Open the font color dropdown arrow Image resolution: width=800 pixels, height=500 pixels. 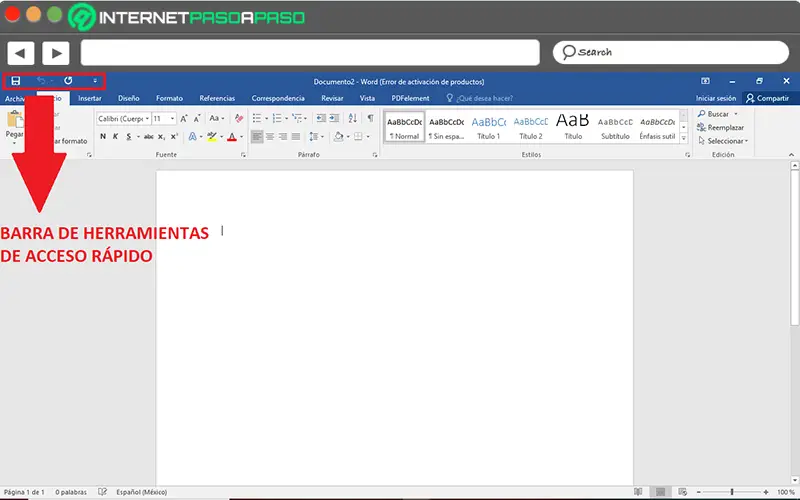(241, 137)
